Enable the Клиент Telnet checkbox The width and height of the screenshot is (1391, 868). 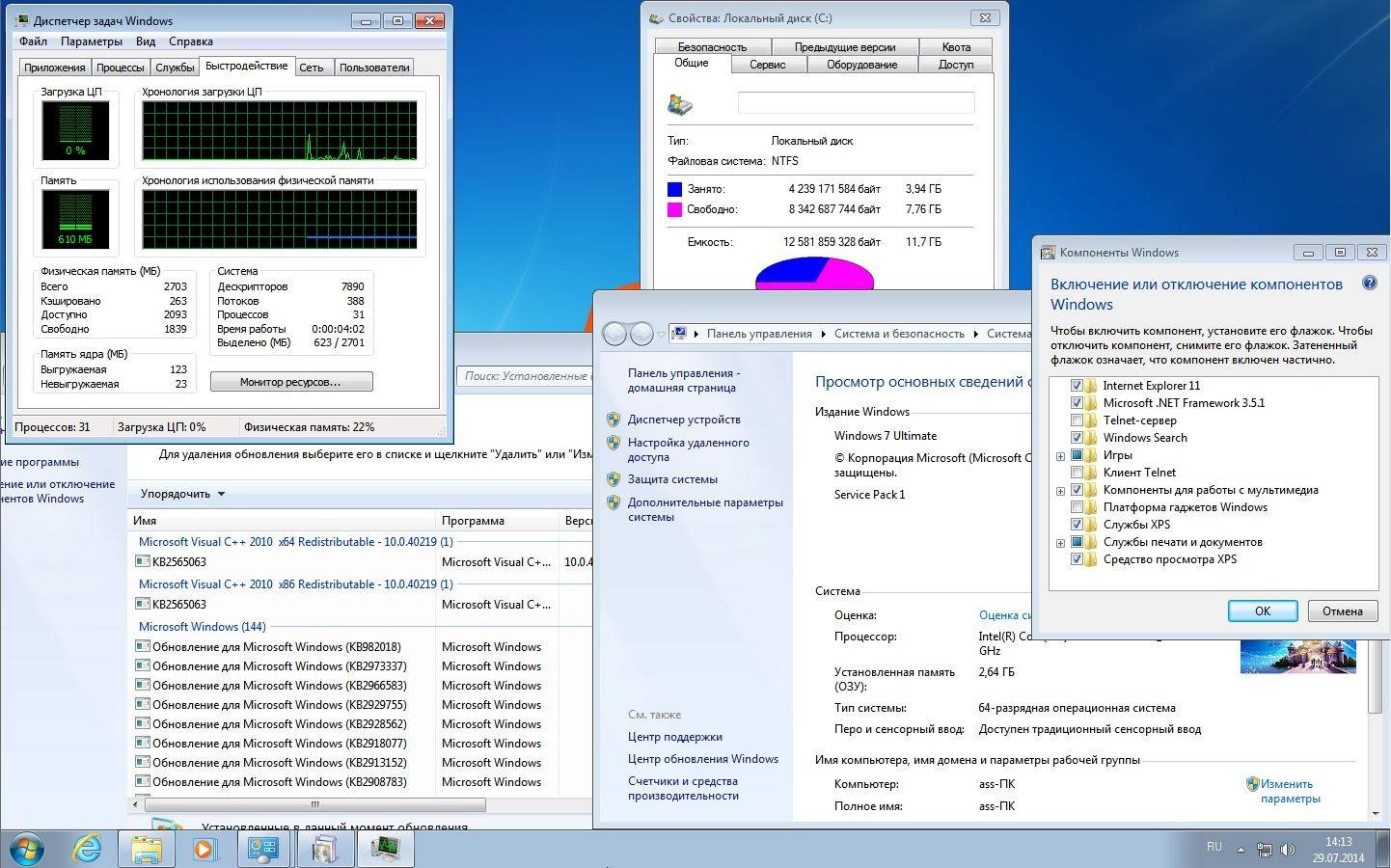1077,473
